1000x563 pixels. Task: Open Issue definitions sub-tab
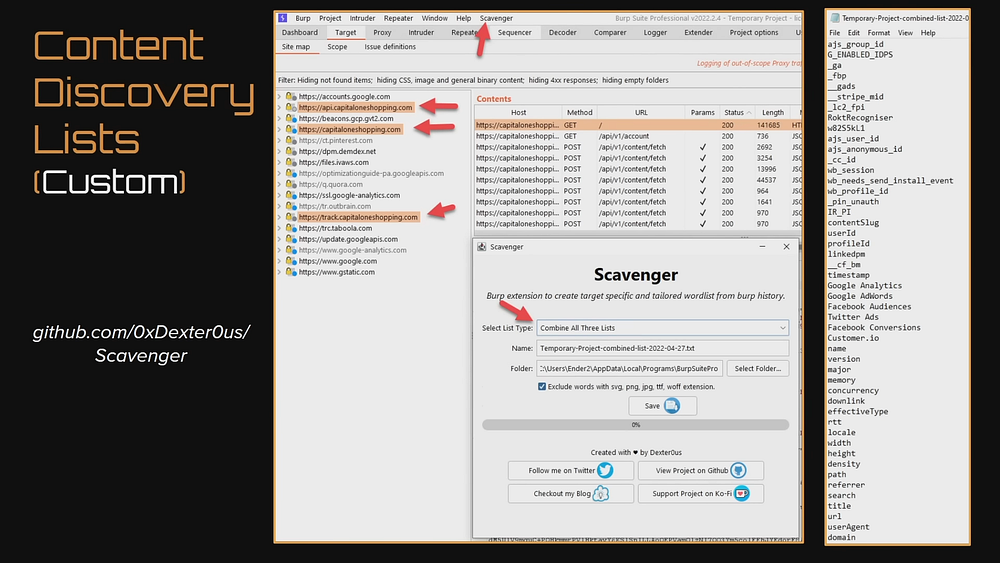pyautogui.click(x=390, y=47)
